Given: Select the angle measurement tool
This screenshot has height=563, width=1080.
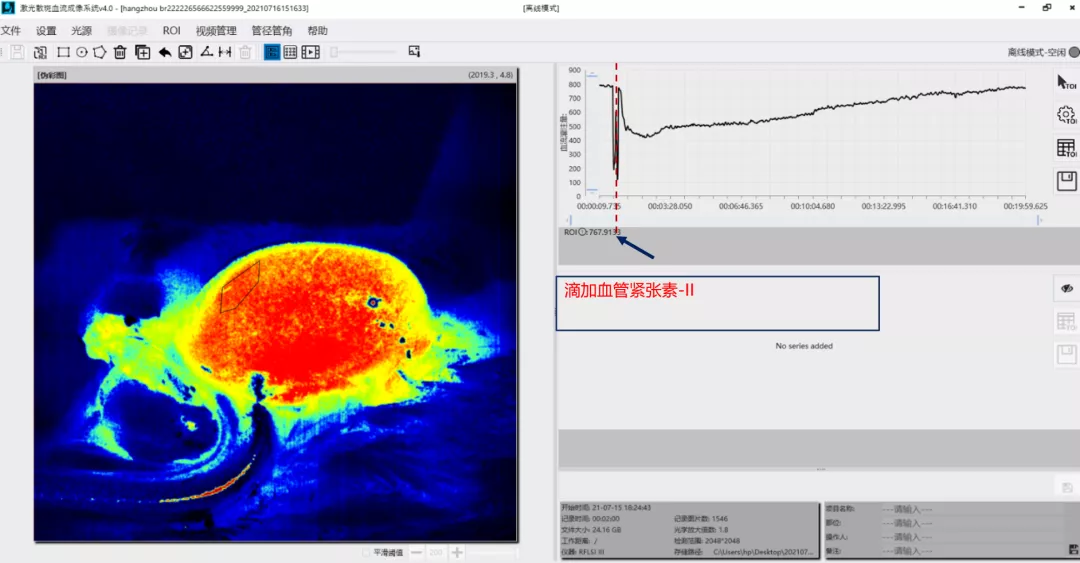Looking at the screenshot, I should tap(206, 52).
